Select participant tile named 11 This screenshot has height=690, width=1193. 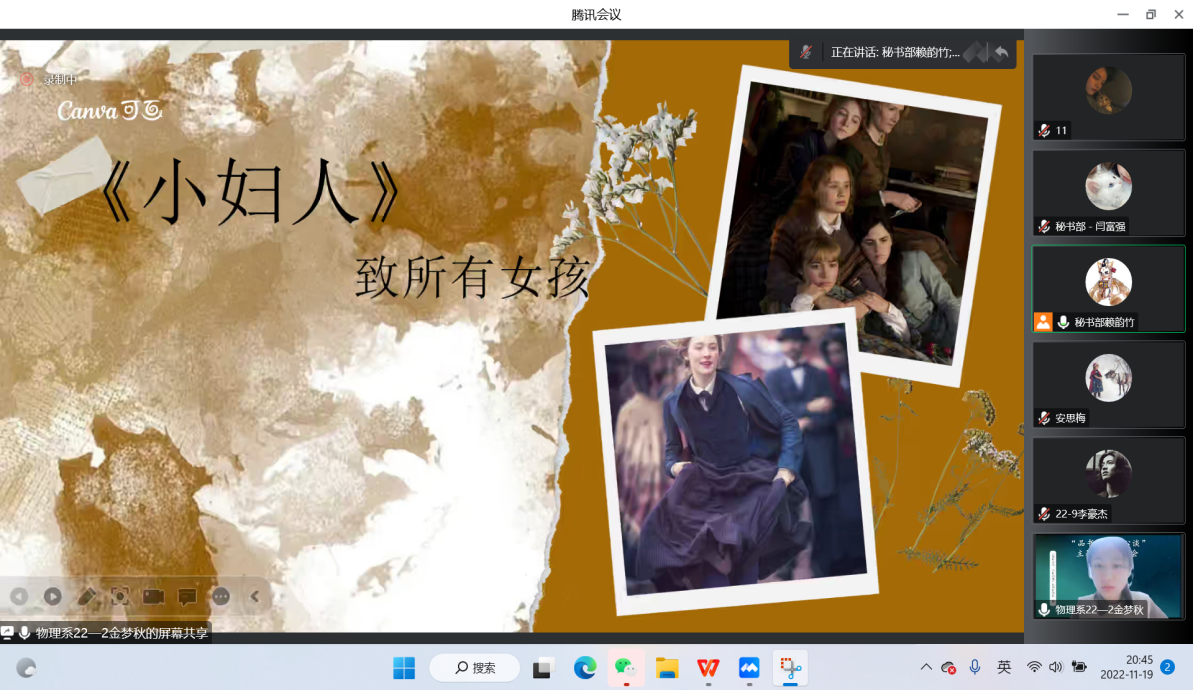click(1108, 96)
